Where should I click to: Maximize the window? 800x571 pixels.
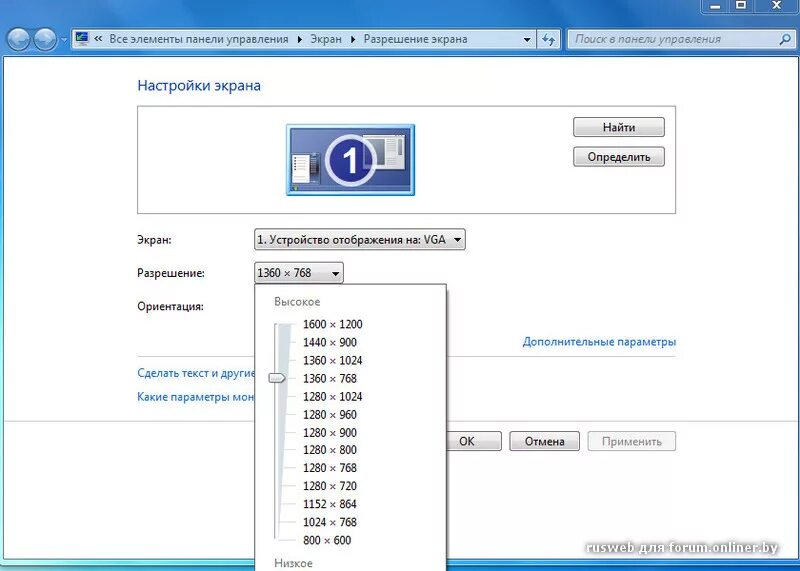[741, 6]
